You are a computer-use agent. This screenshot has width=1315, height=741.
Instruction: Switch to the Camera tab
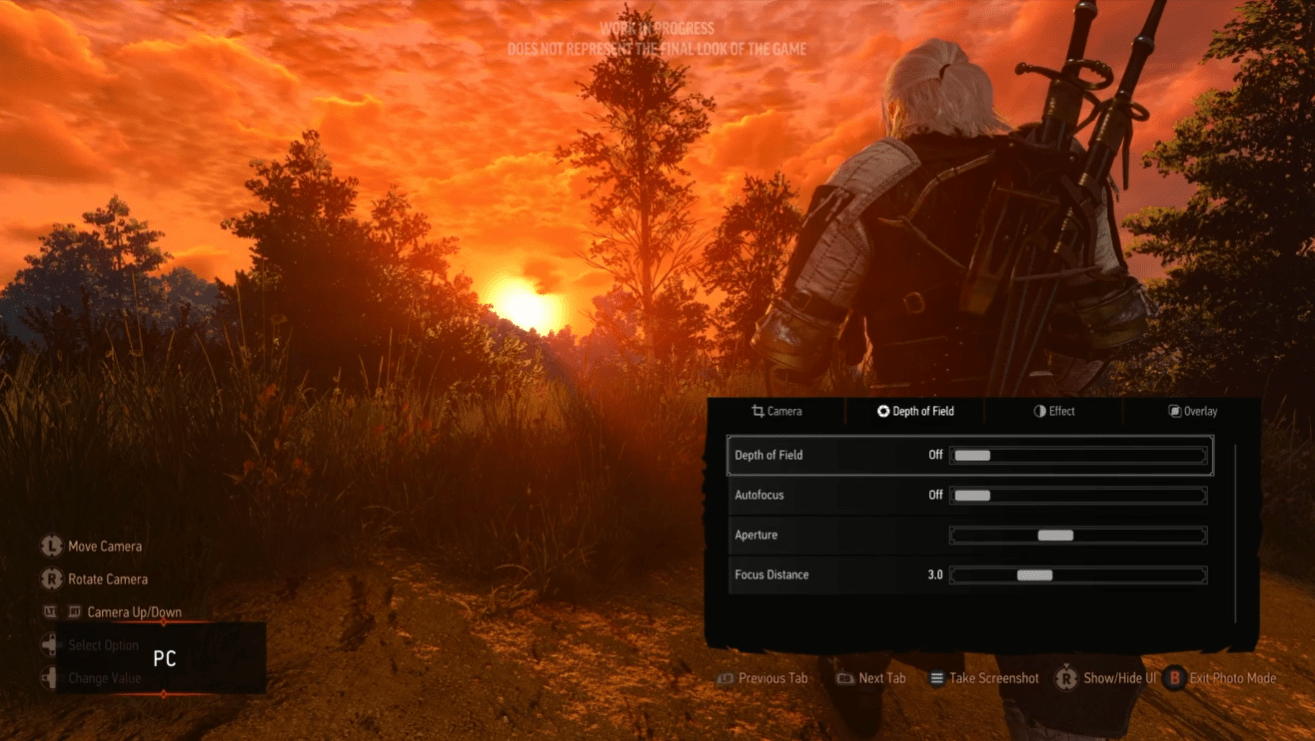click(776, 411)
